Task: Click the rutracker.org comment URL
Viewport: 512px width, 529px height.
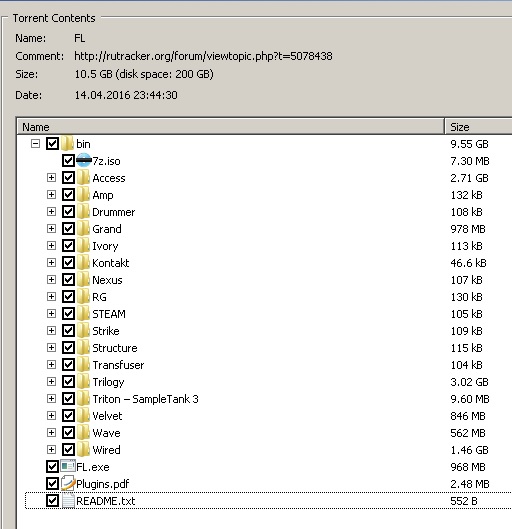Action: (x=203, y=56)
